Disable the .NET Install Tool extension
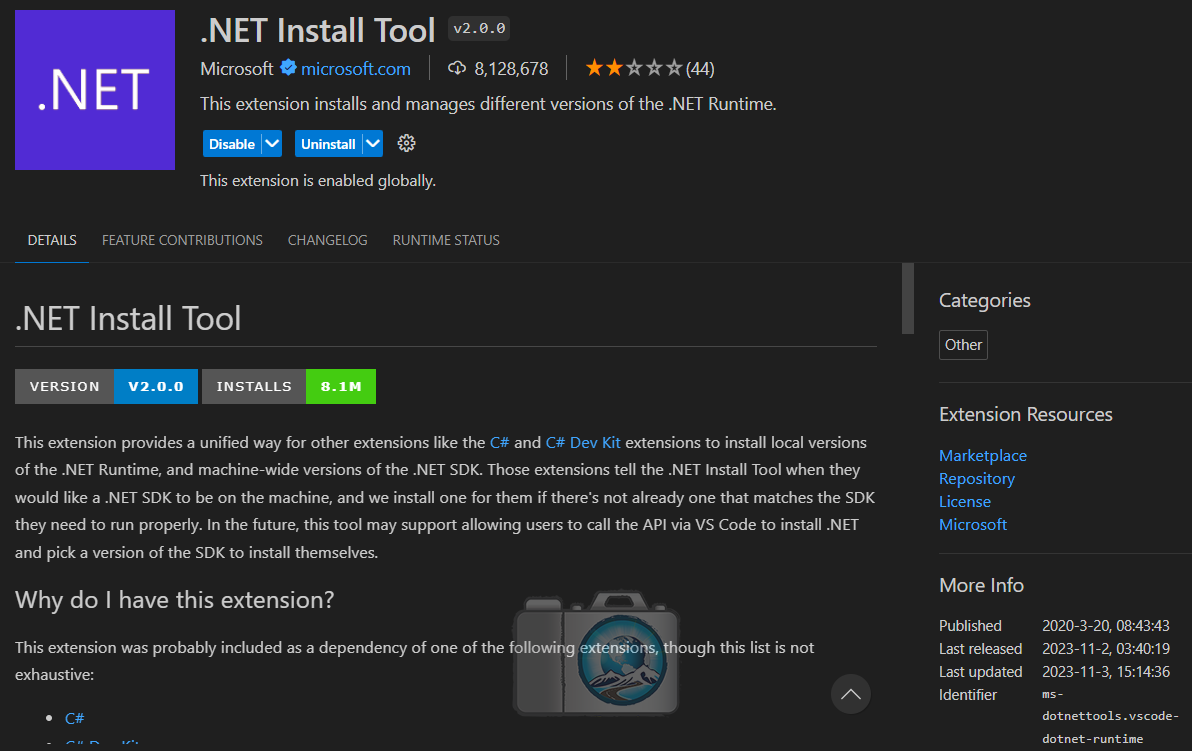The width and height of the screenshot is (1192, 751). tap(232, 144)
